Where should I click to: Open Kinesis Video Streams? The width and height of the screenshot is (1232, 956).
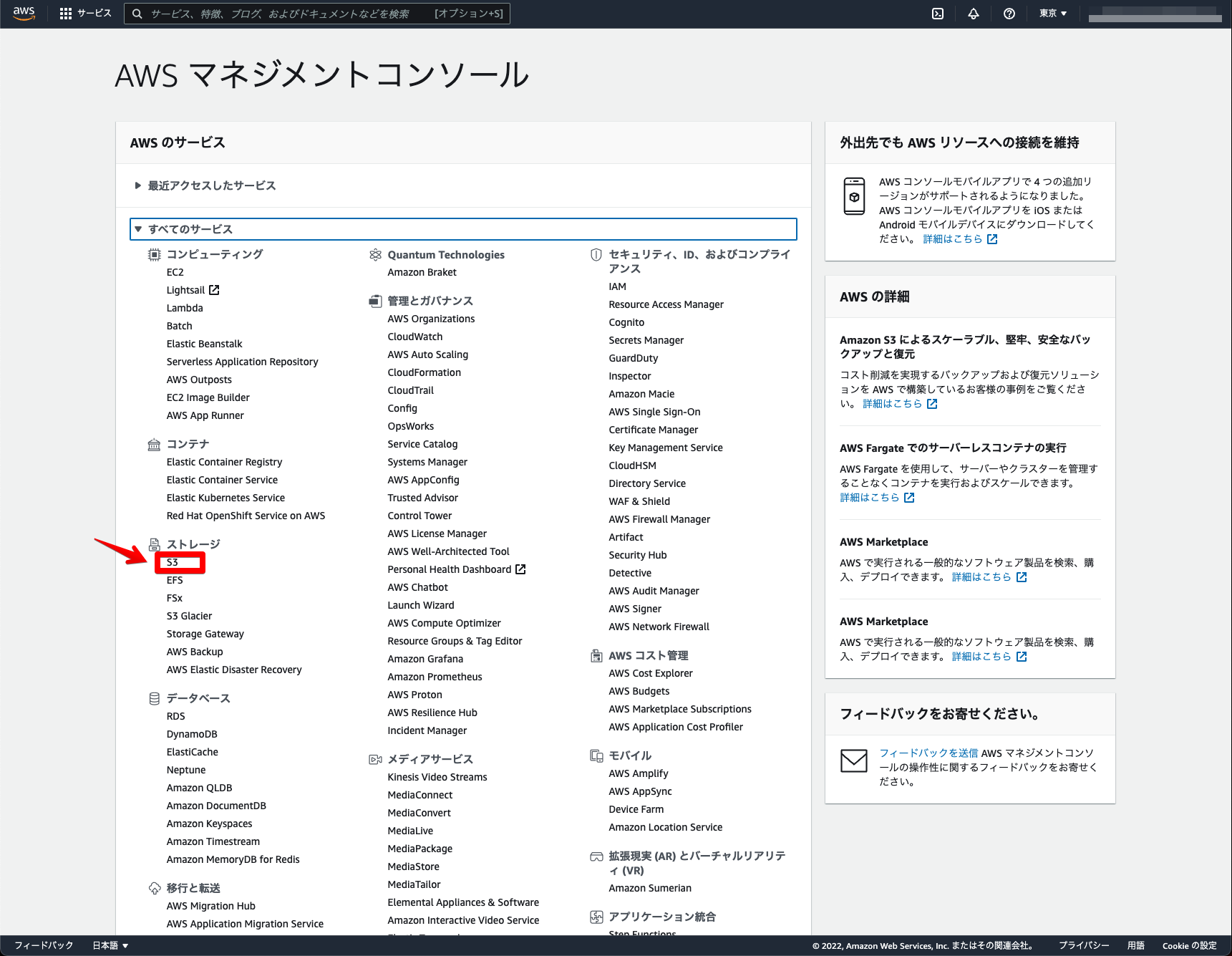[x=437, y=777]
